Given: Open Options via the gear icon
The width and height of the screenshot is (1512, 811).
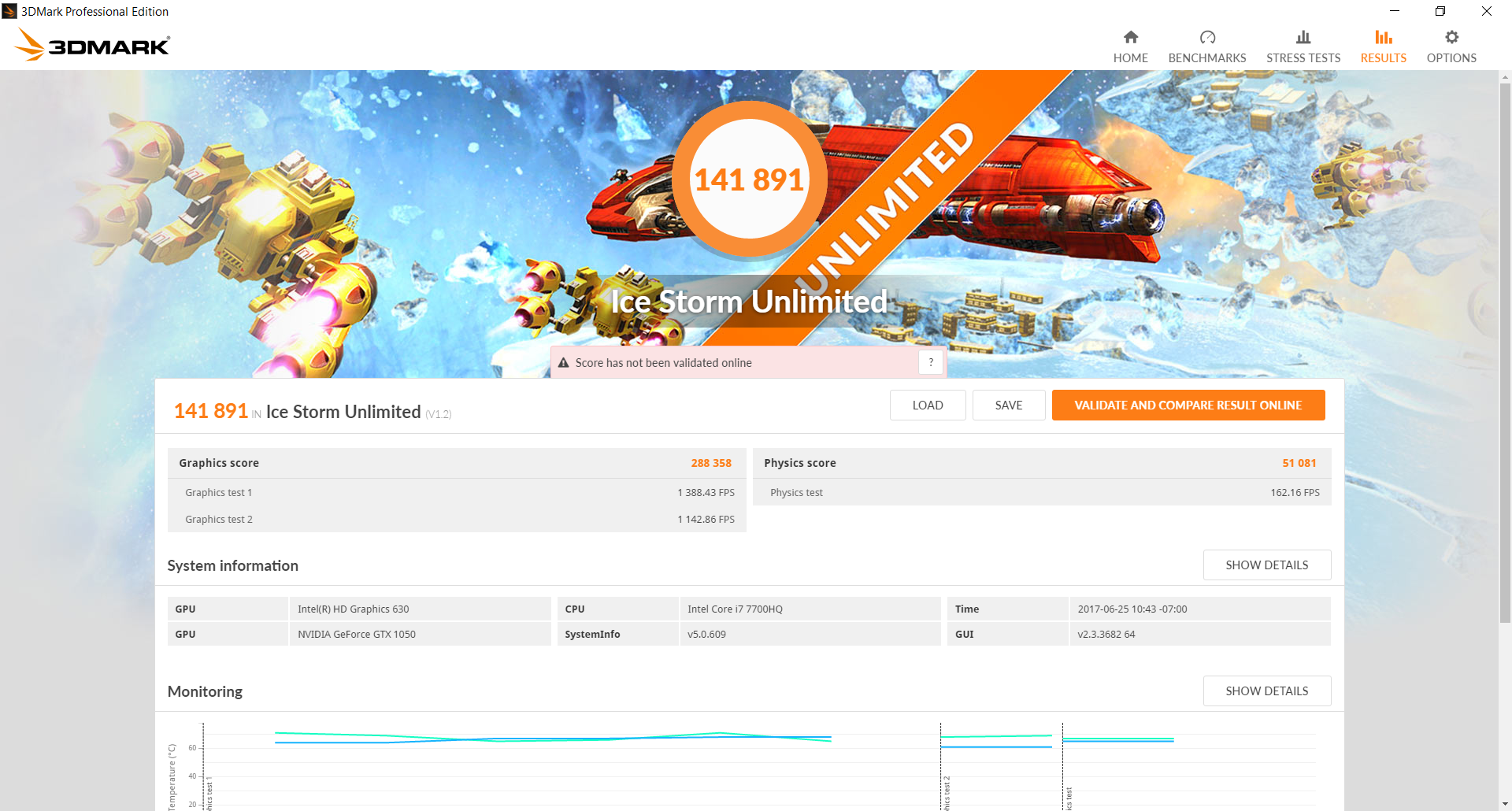Looking at the screenshot, I should 1451,37.
